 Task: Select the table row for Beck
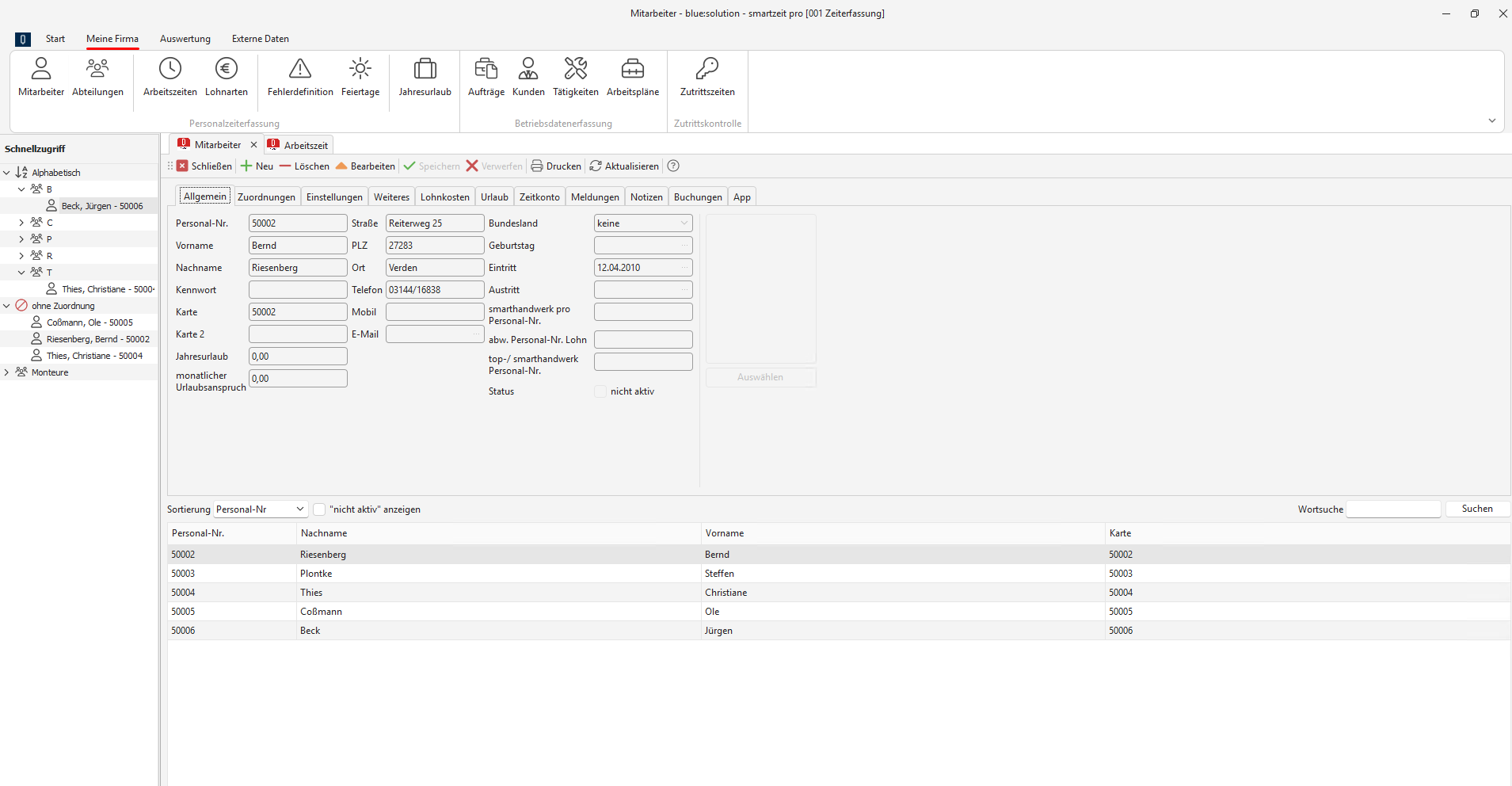839,631
